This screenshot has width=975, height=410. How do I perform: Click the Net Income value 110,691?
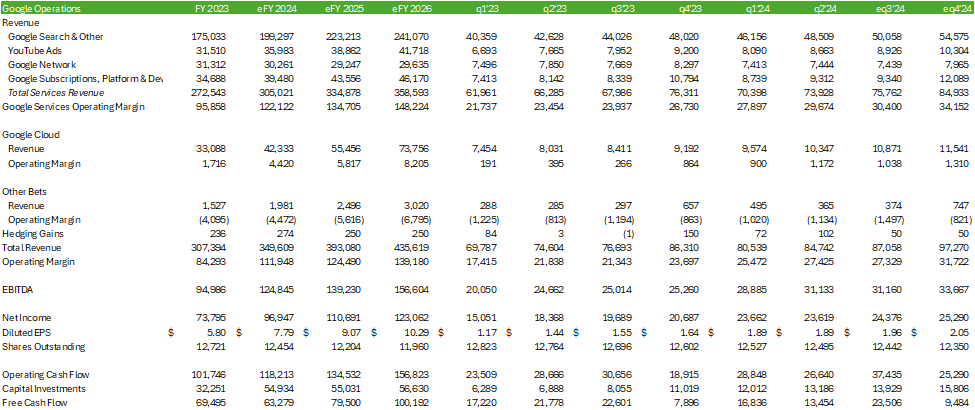click(x=343, y=318)
